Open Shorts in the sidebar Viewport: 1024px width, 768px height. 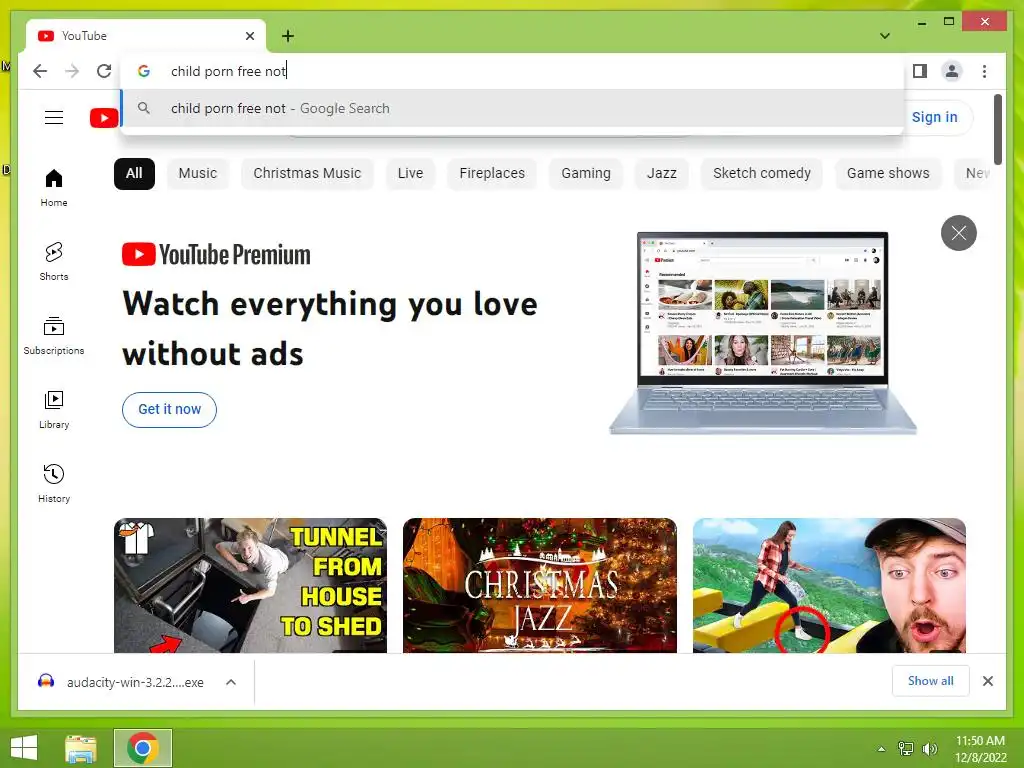tap(54, 262)
